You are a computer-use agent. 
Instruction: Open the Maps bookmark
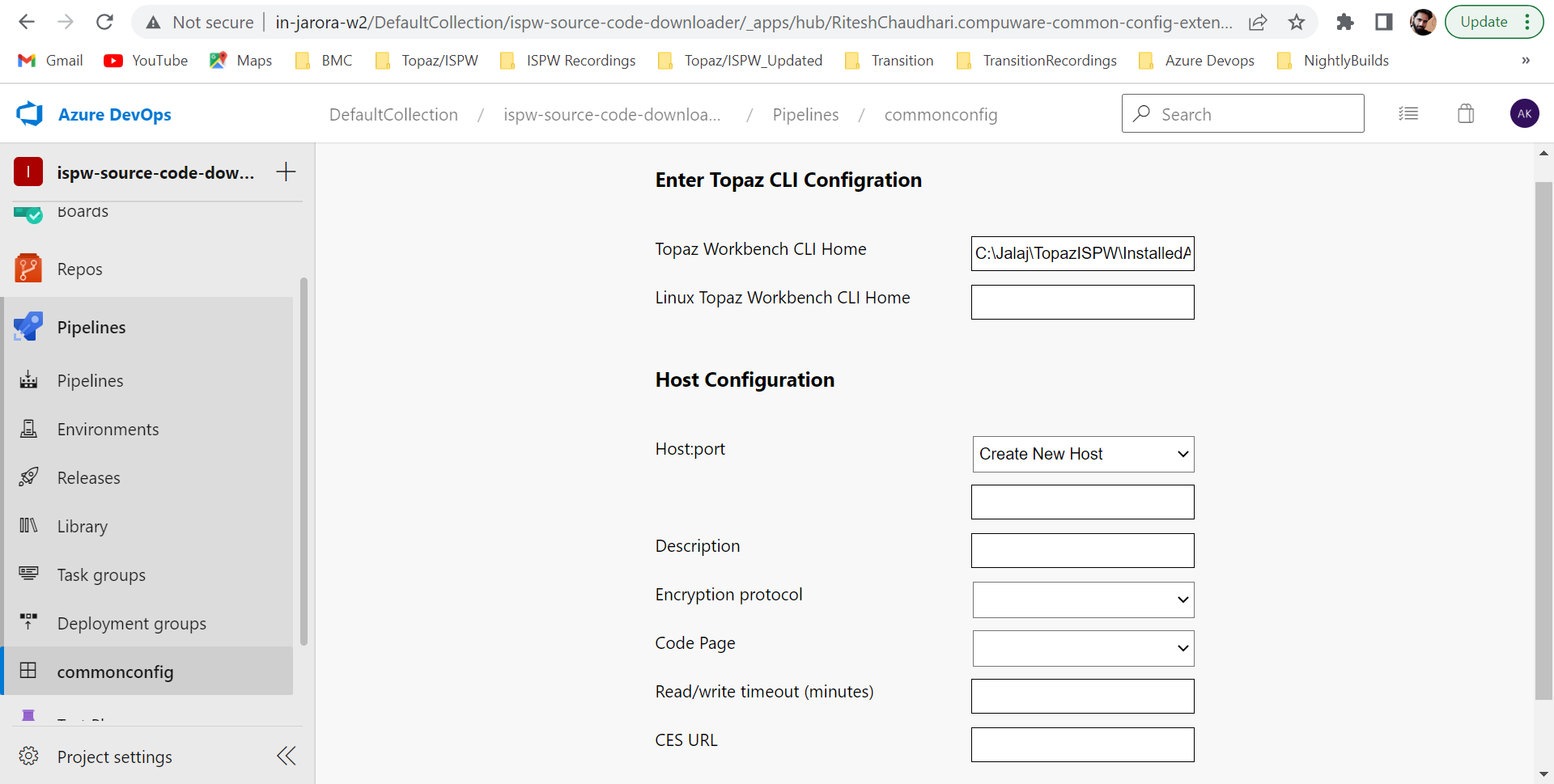point(240,61)
